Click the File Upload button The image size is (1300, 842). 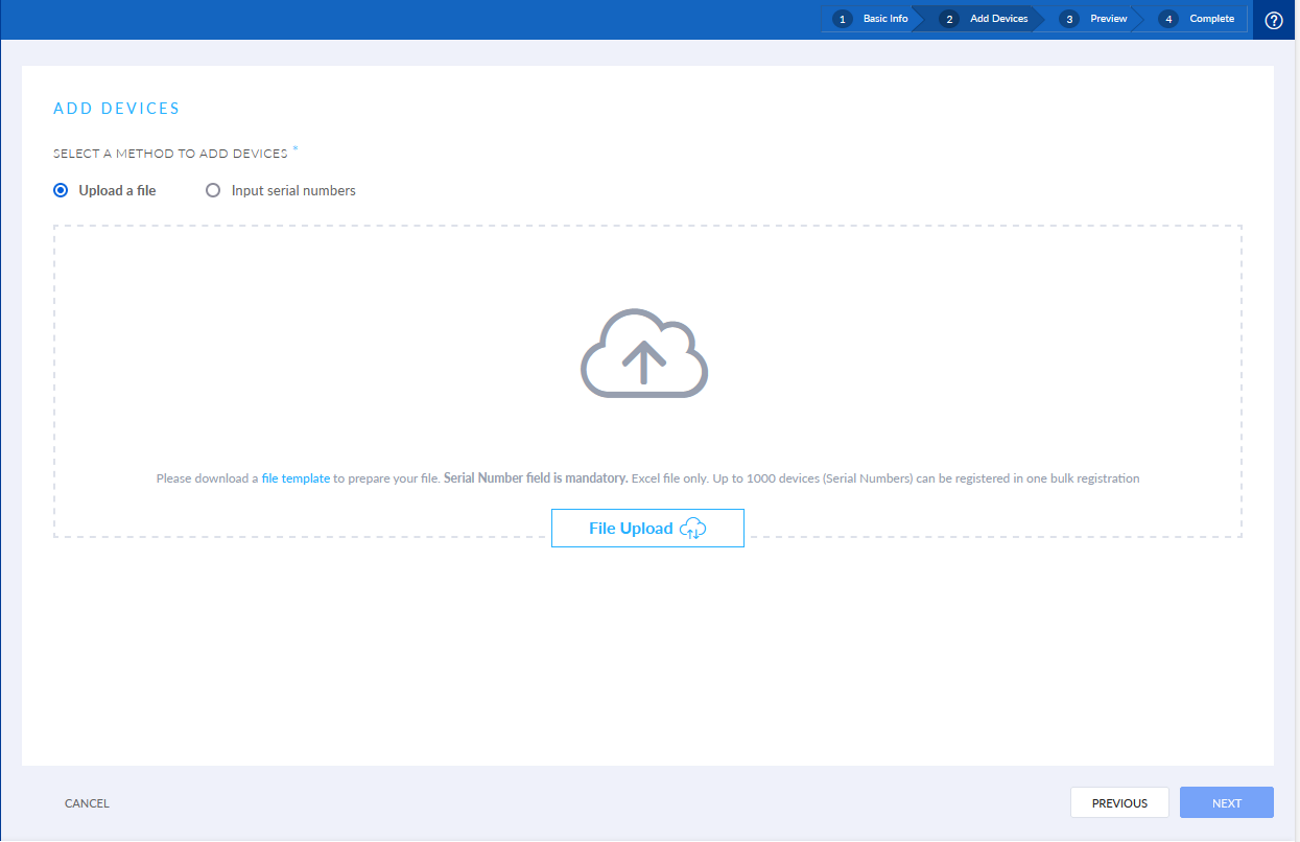click(647, 528)
